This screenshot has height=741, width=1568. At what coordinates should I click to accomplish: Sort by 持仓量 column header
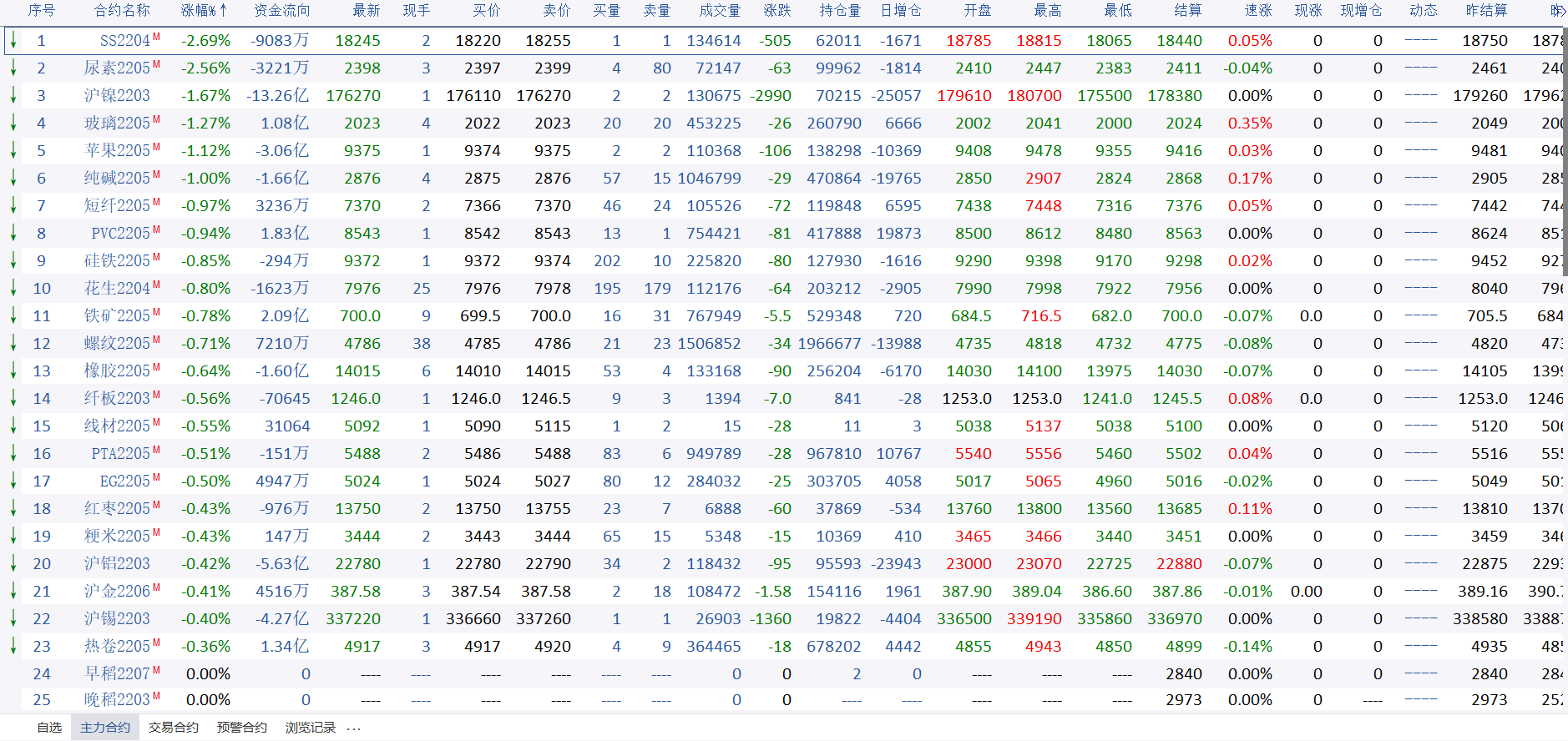pyautogui.click(x=840, y=10)
